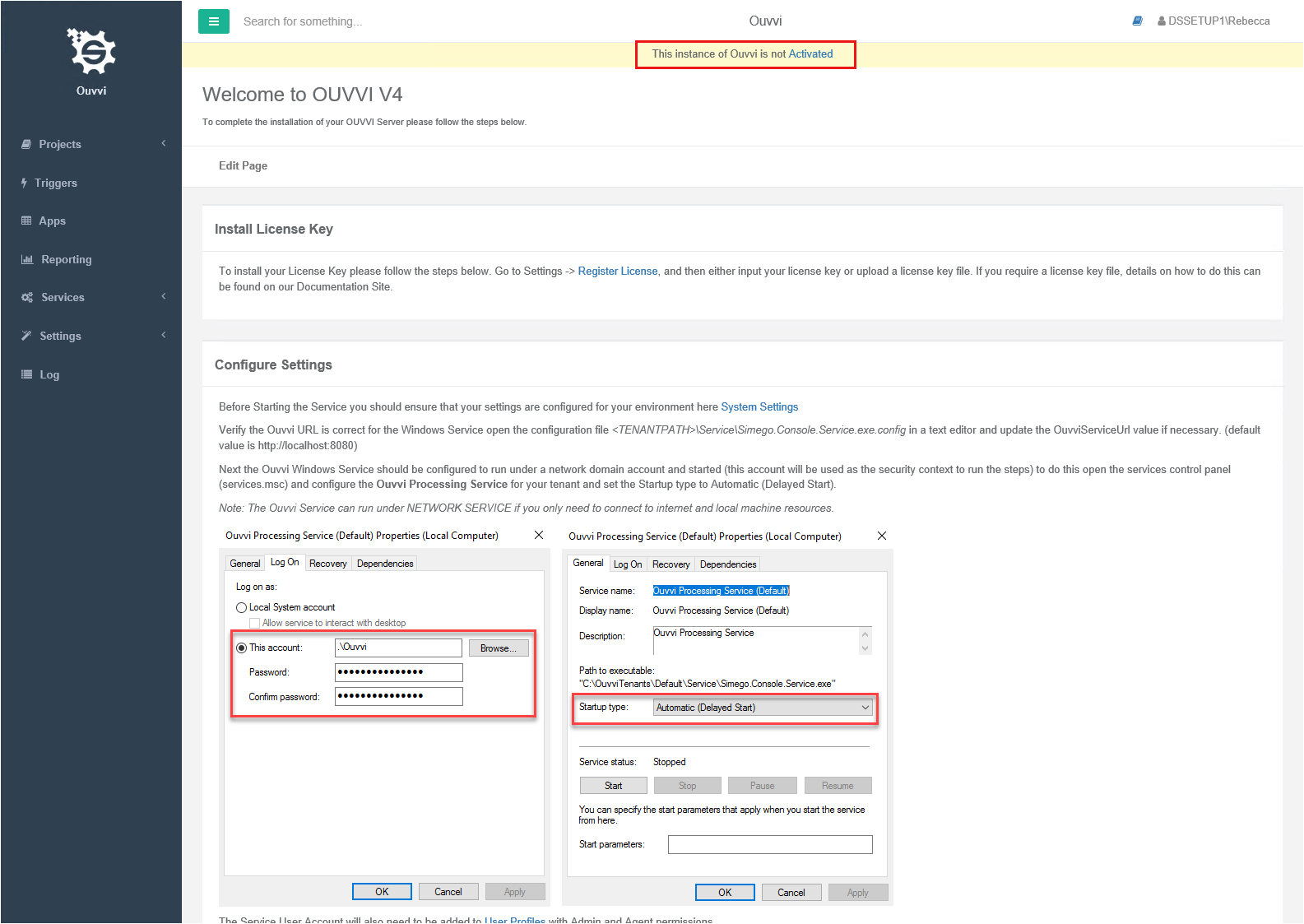The height and width of the screenshot is (924, 1304).
Task: Switch to Dependencies tab in Log On dialog
Action: tap(385, 564)
